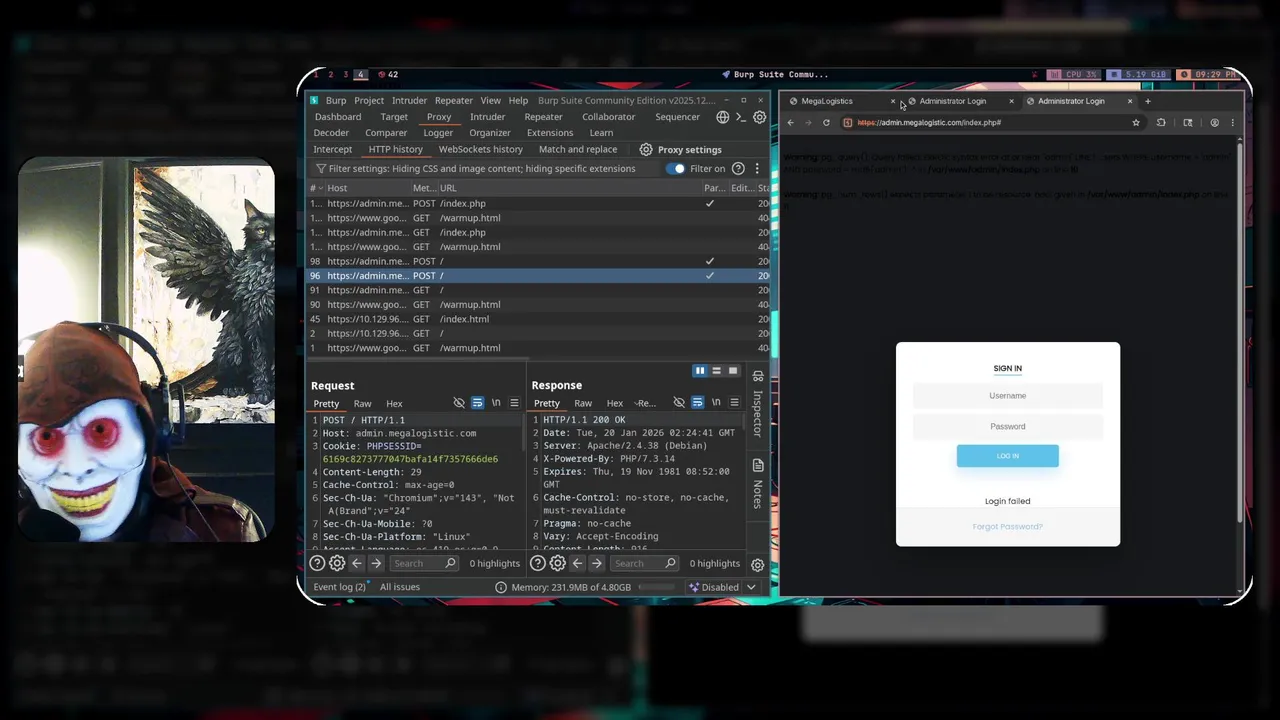Go to previous match in Request search

pos(356,564)
